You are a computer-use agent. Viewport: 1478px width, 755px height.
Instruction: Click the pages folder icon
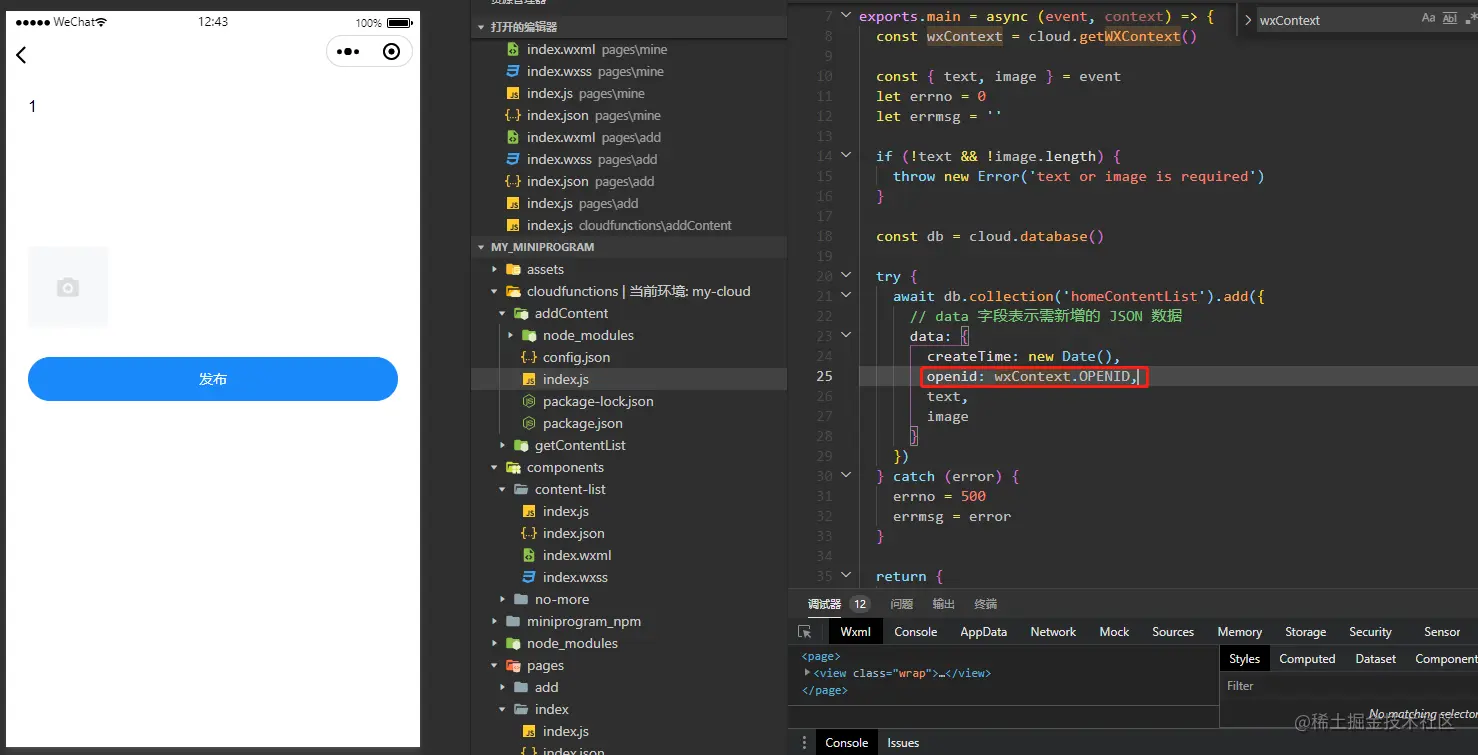513,665
